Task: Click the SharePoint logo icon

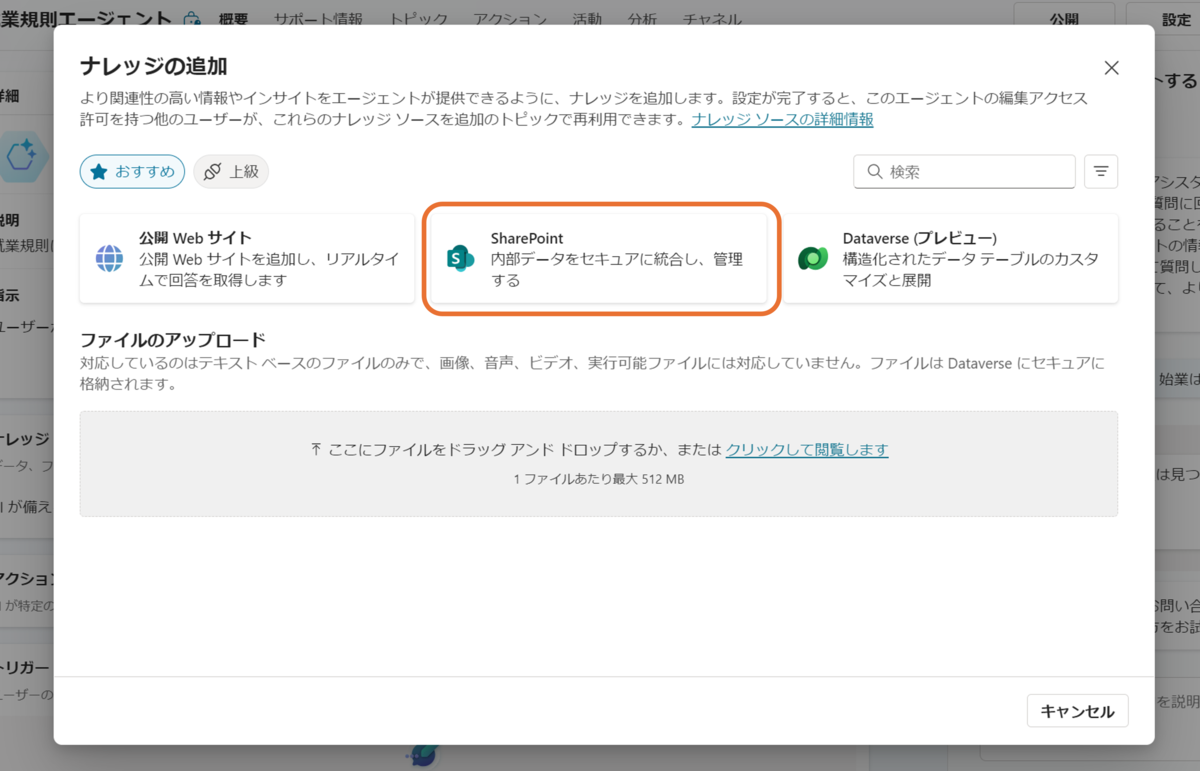Action: (460, 258)
